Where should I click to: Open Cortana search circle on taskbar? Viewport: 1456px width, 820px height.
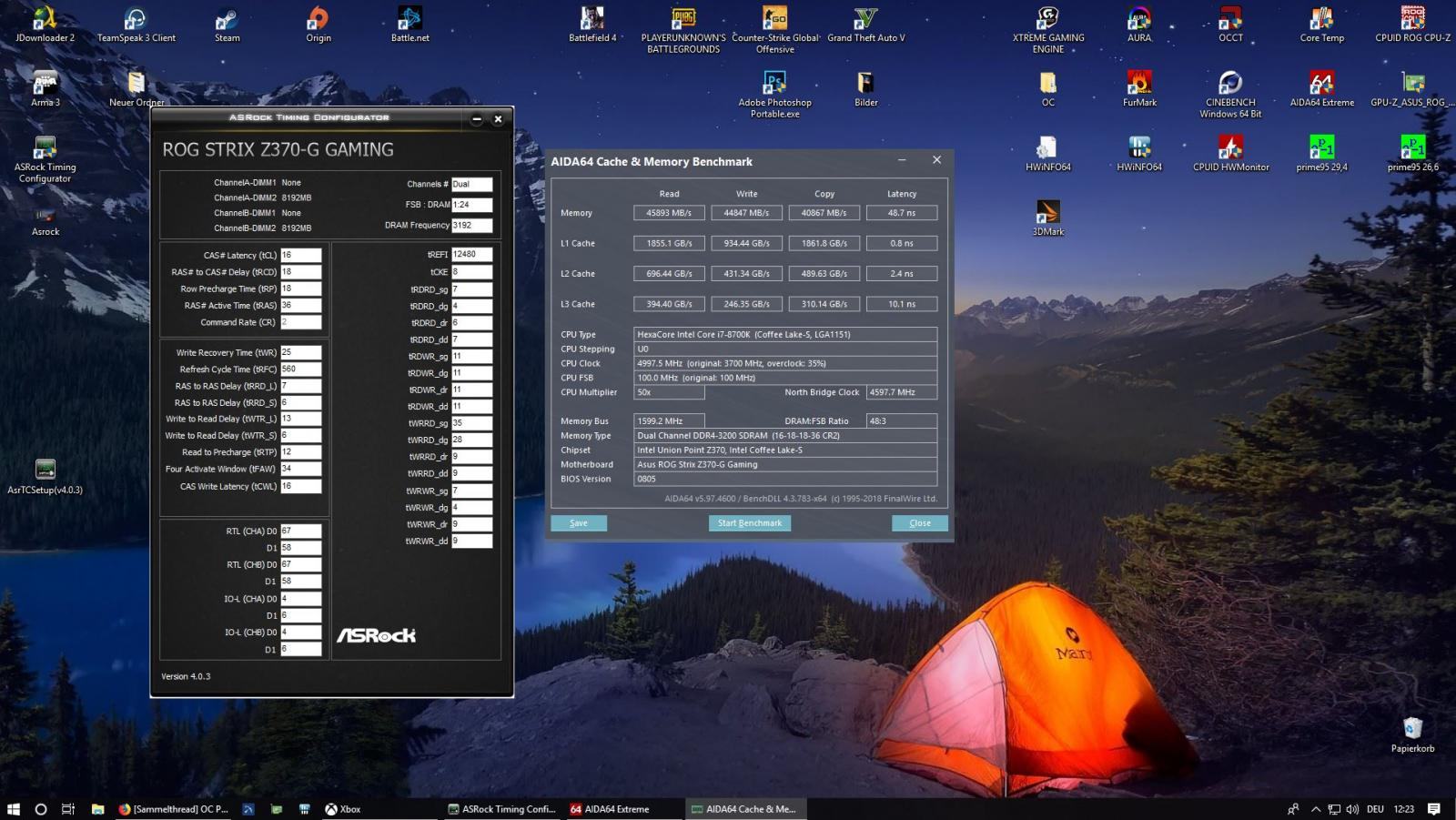pos(41,809)
